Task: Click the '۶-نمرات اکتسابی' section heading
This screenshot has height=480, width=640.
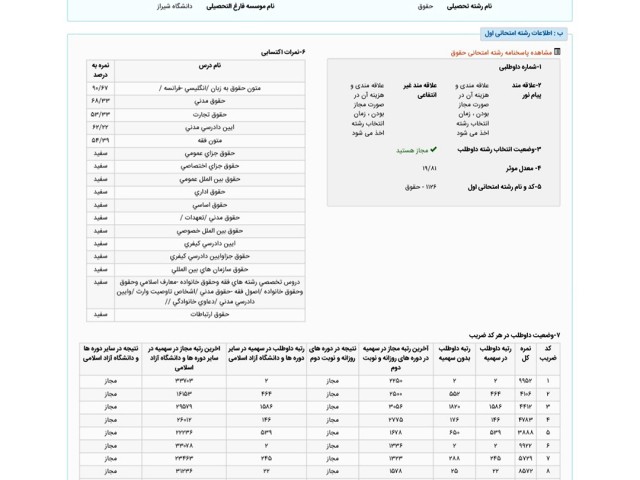Action: 288,51
